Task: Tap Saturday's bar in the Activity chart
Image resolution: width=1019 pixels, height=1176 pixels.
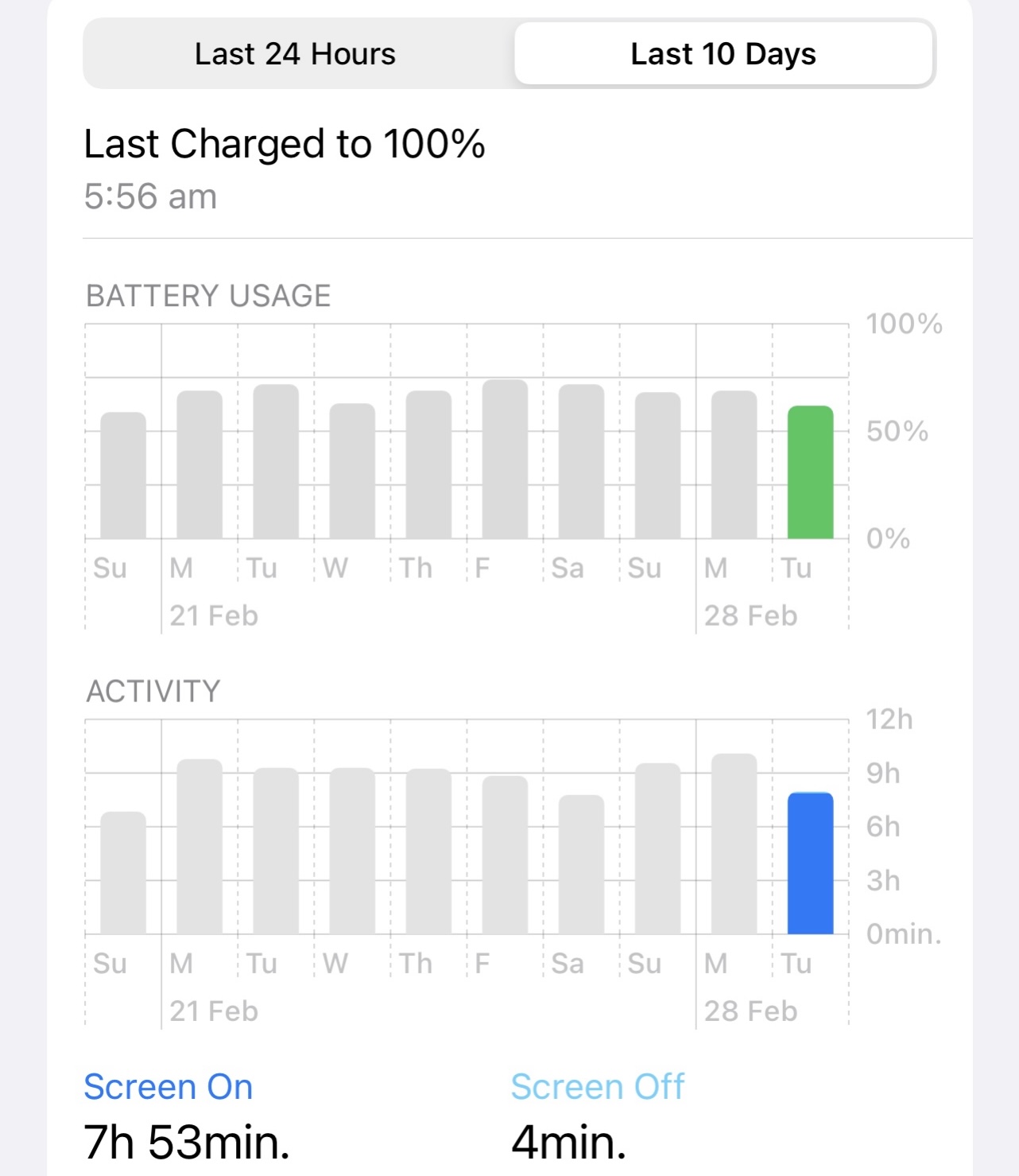Action: click(x=581, y=864)
